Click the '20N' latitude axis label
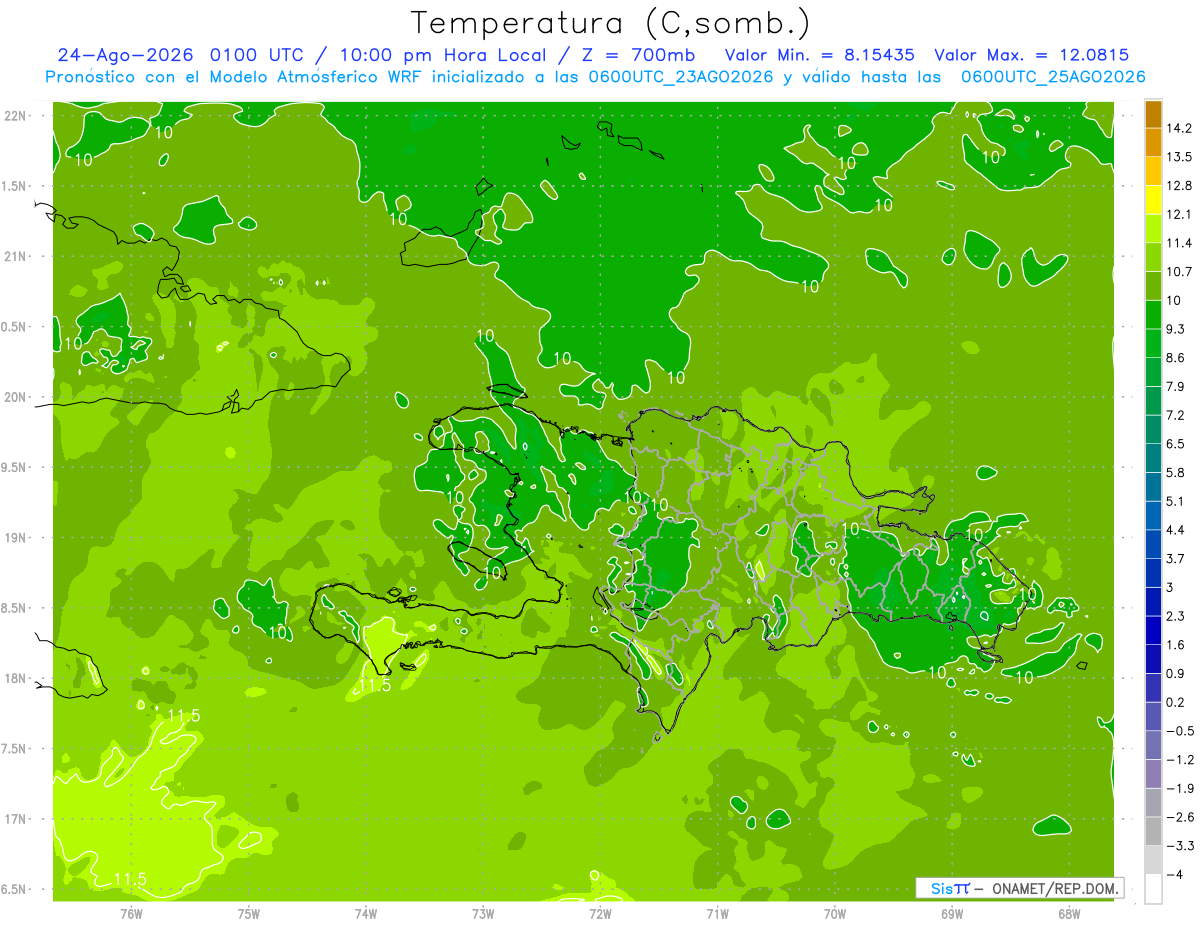This screenshot has width=1200, height=927. [x=15, y=397]
